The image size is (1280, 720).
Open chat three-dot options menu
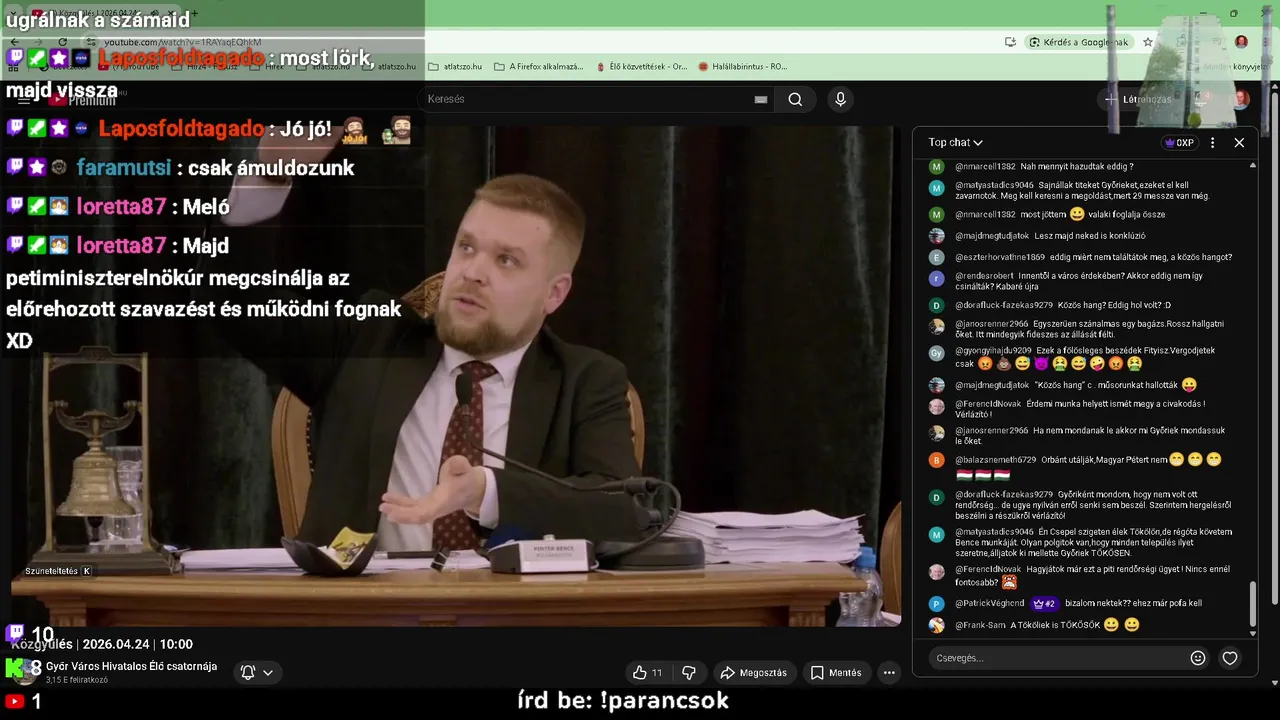click(x=1212, y=142)
